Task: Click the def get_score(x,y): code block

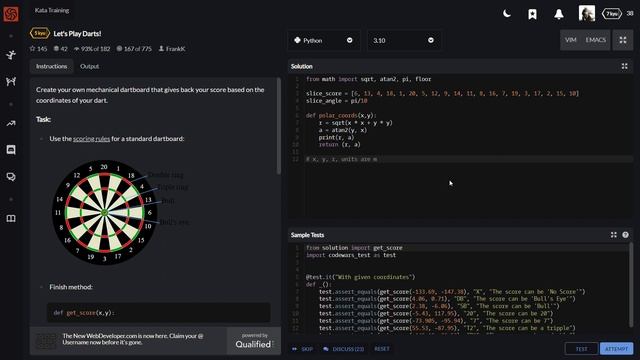Action: coord(158,313)
